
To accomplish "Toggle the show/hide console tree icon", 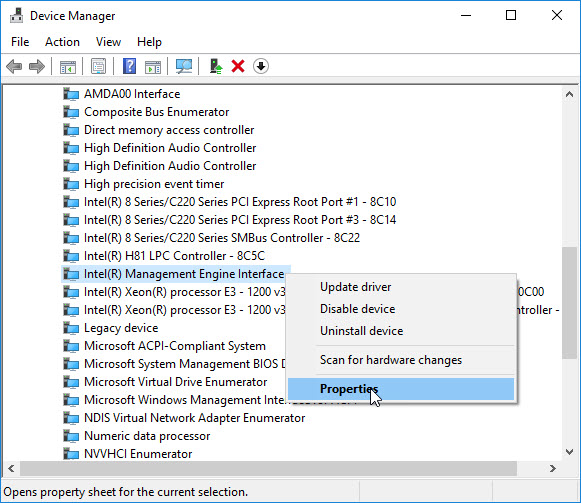I will click(x=68, y=67).
